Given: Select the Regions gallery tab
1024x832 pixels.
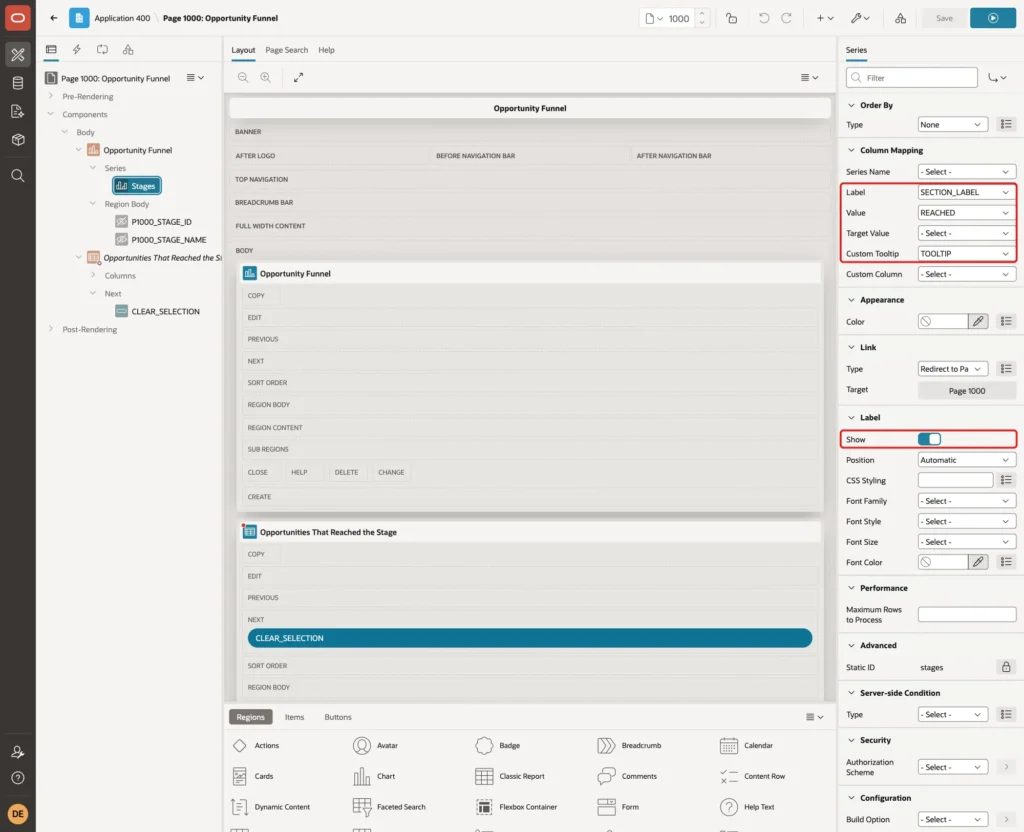Looking at the screenshot, I should pyautogui.click(x=250, y=717).
